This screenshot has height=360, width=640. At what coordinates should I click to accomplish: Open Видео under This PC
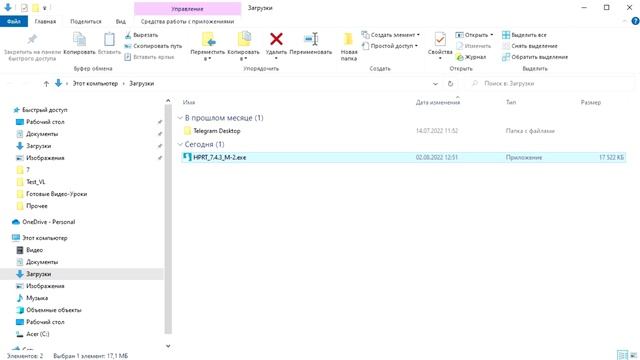tap(34, 250)
